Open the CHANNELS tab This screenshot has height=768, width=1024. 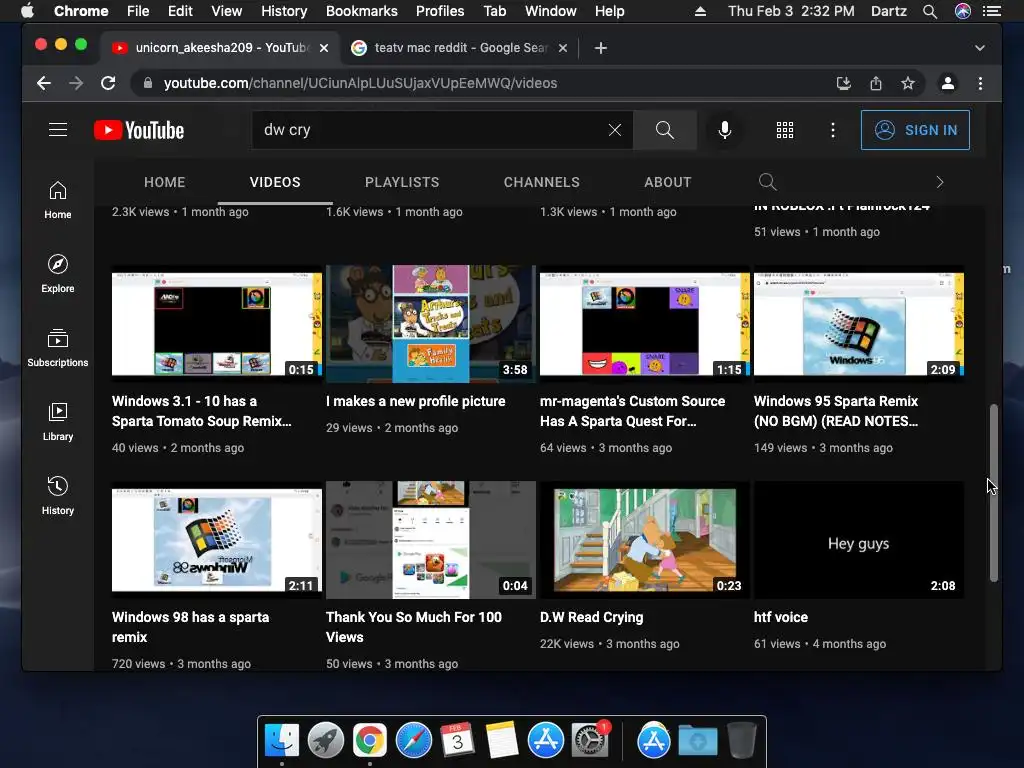541,182
